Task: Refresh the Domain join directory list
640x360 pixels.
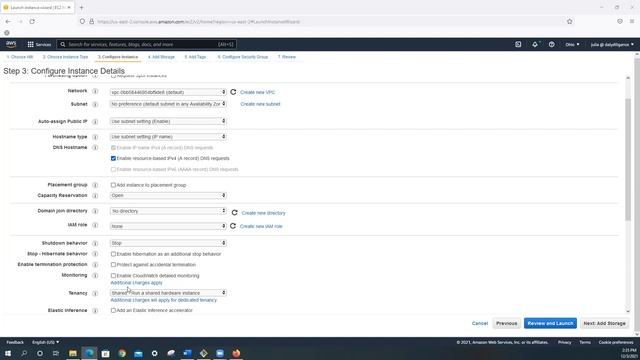Action: [234, 213]
